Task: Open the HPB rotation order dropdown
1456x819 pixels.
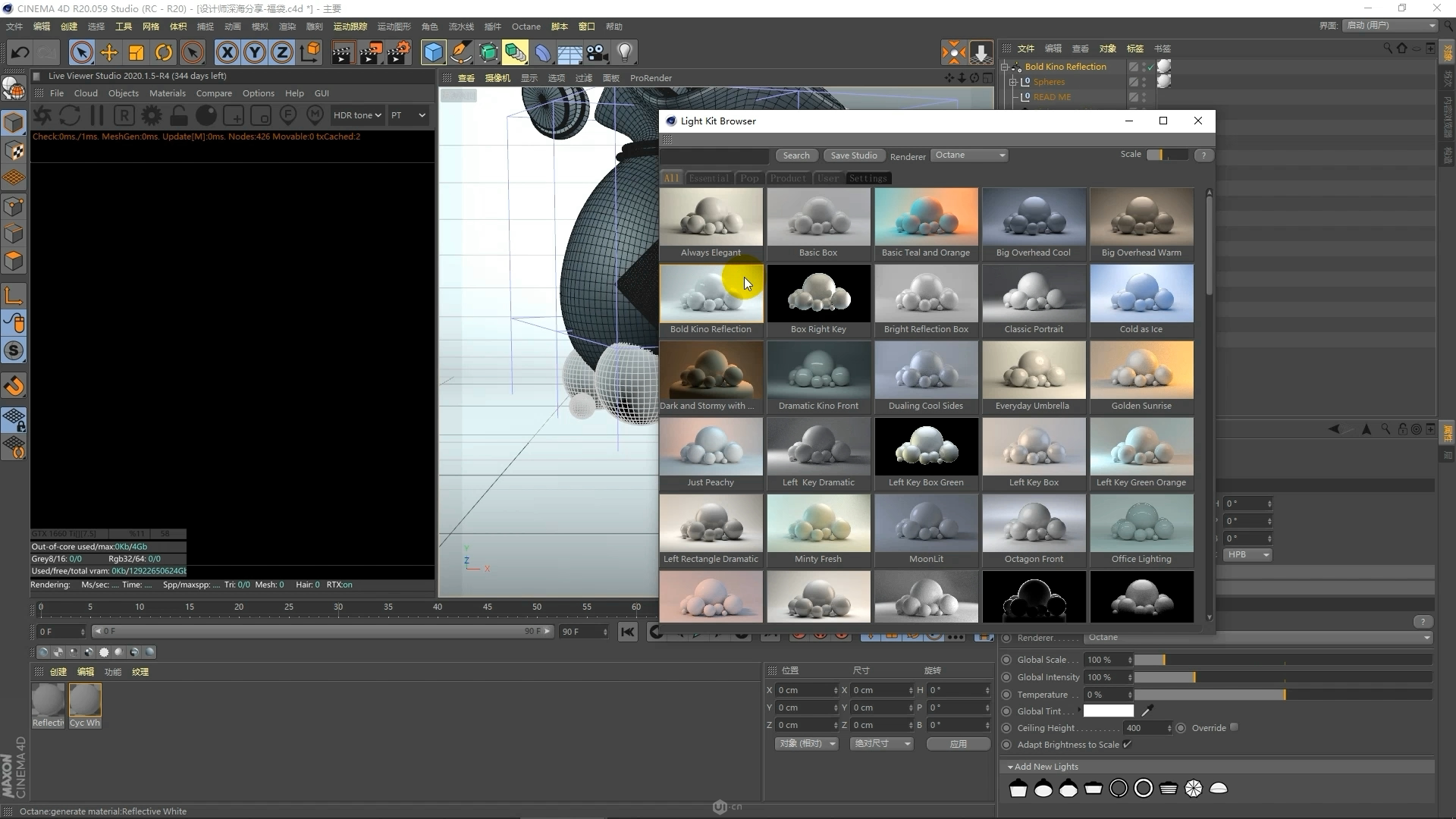Action: coord(1247,554)
